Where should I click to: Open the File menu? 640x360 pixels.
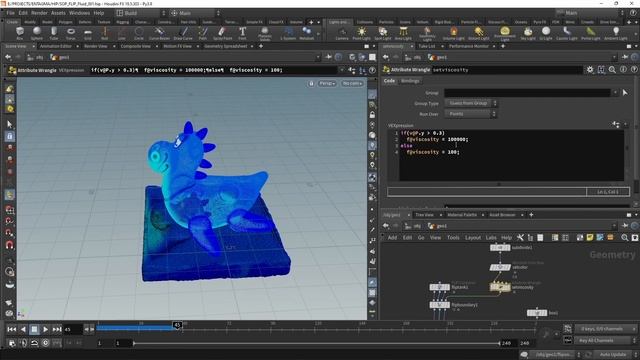(x=11, y=13)
